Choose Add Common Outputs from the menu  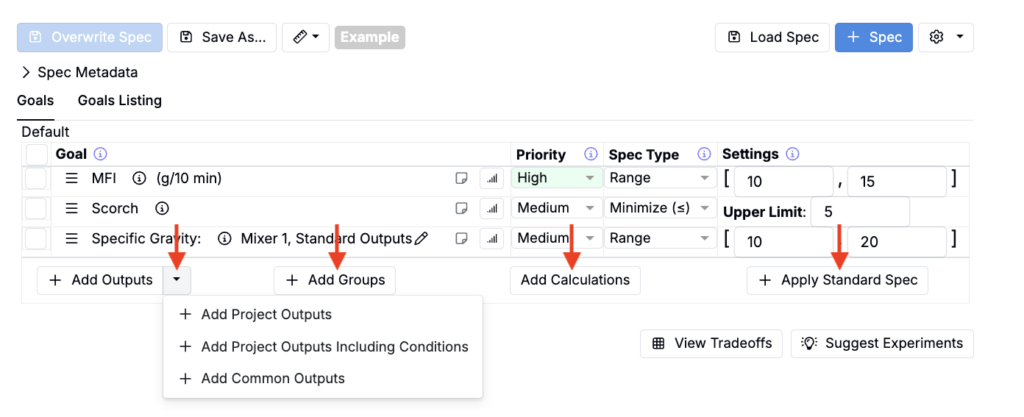click(272, 378)
